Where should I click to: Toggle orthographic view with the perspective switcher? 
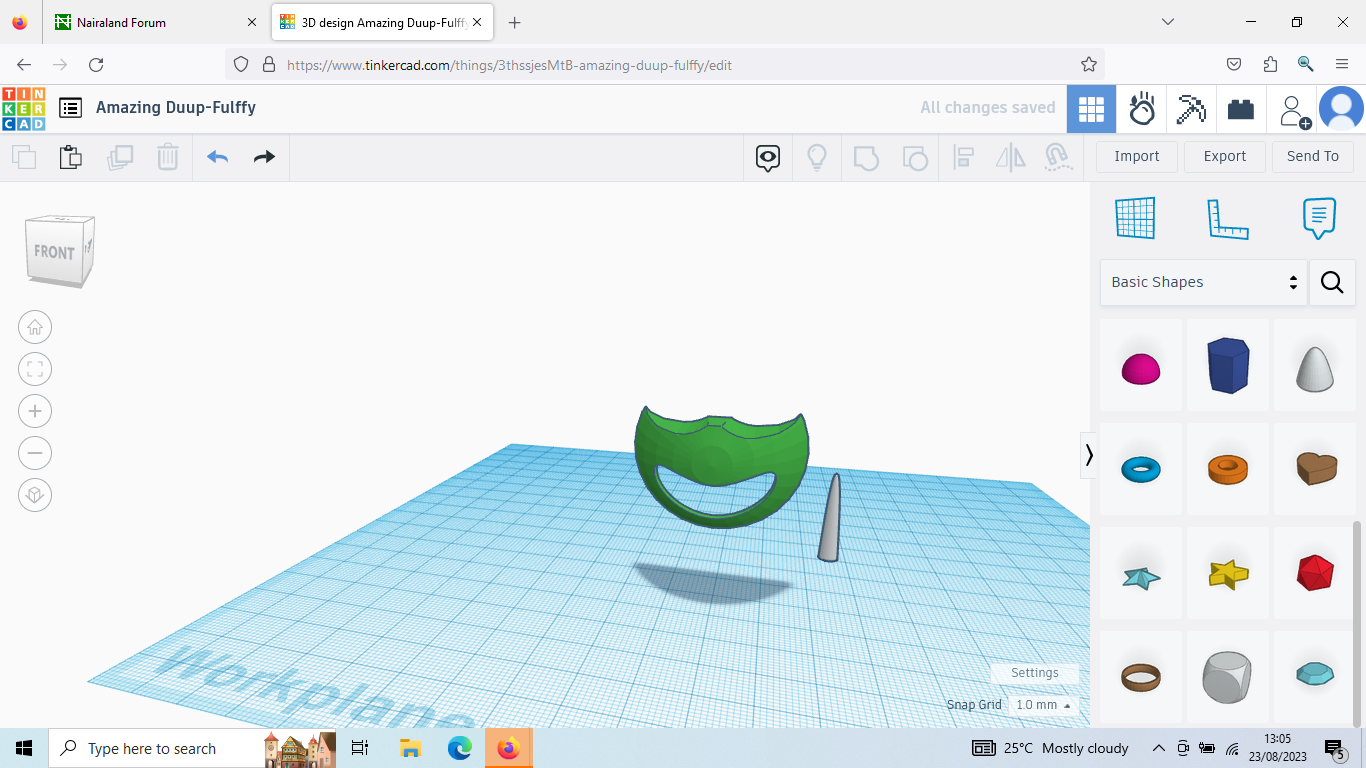click(x=35, y=494)
